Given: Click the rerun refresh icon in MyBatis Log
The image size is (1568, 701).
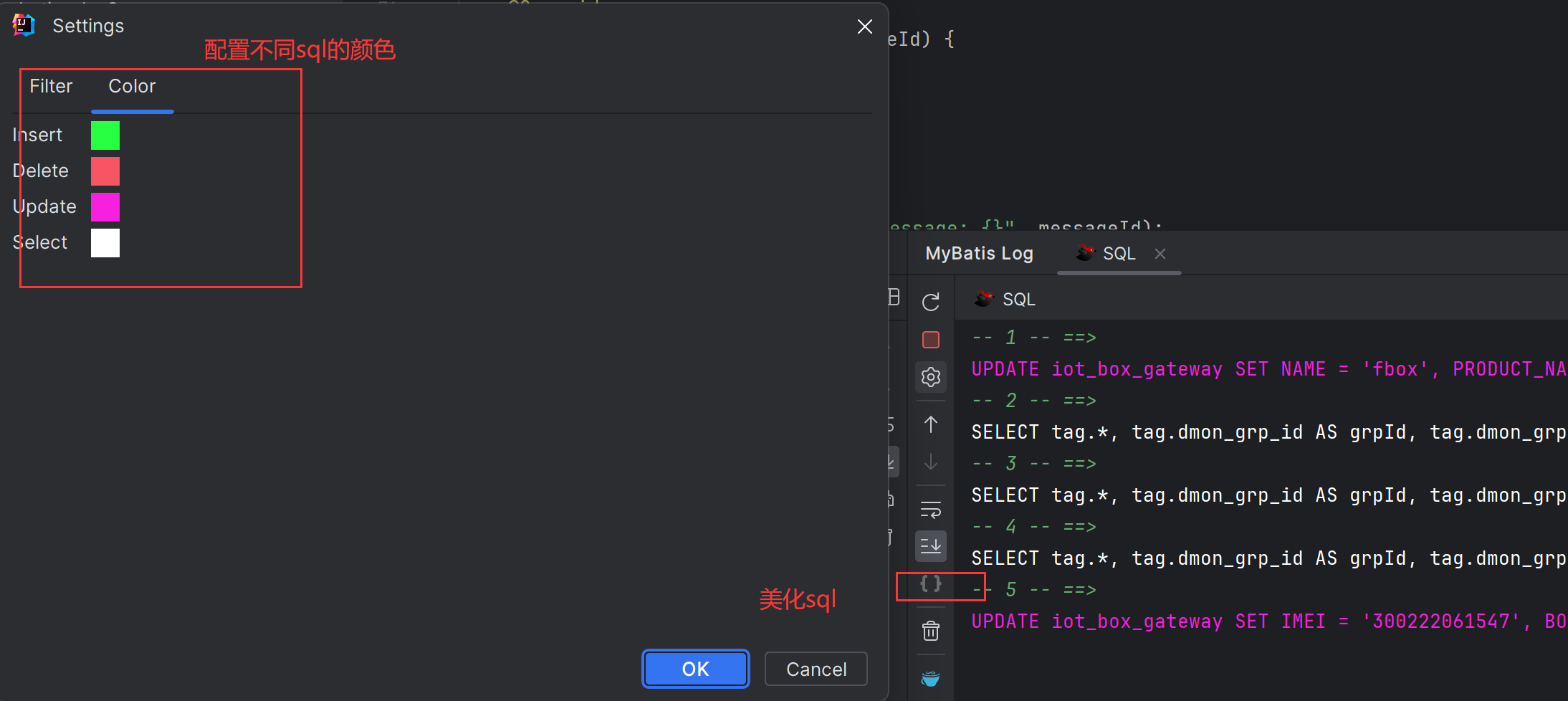Looking at the screenshot, I should click(x=930, y=302).
